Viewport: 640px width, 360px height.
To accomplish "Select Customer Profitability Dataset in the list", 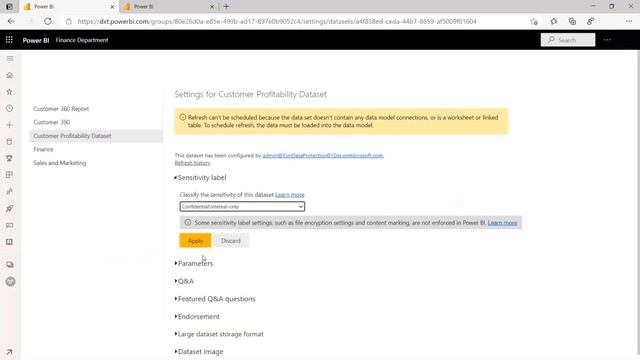I will [x=96, y=136].
